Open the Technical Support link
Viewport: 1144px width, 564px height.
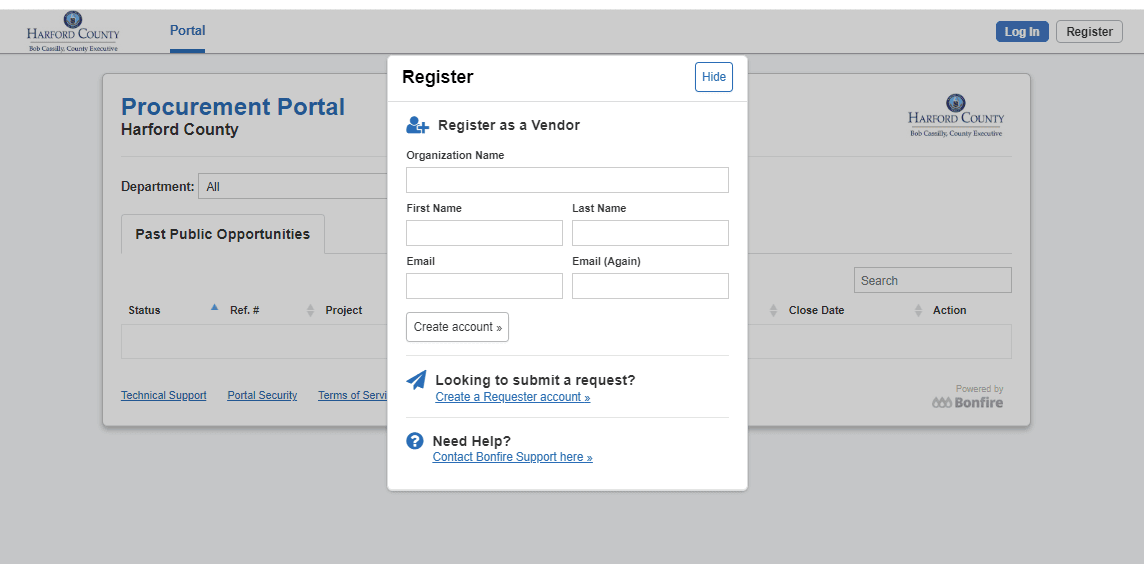163,395
